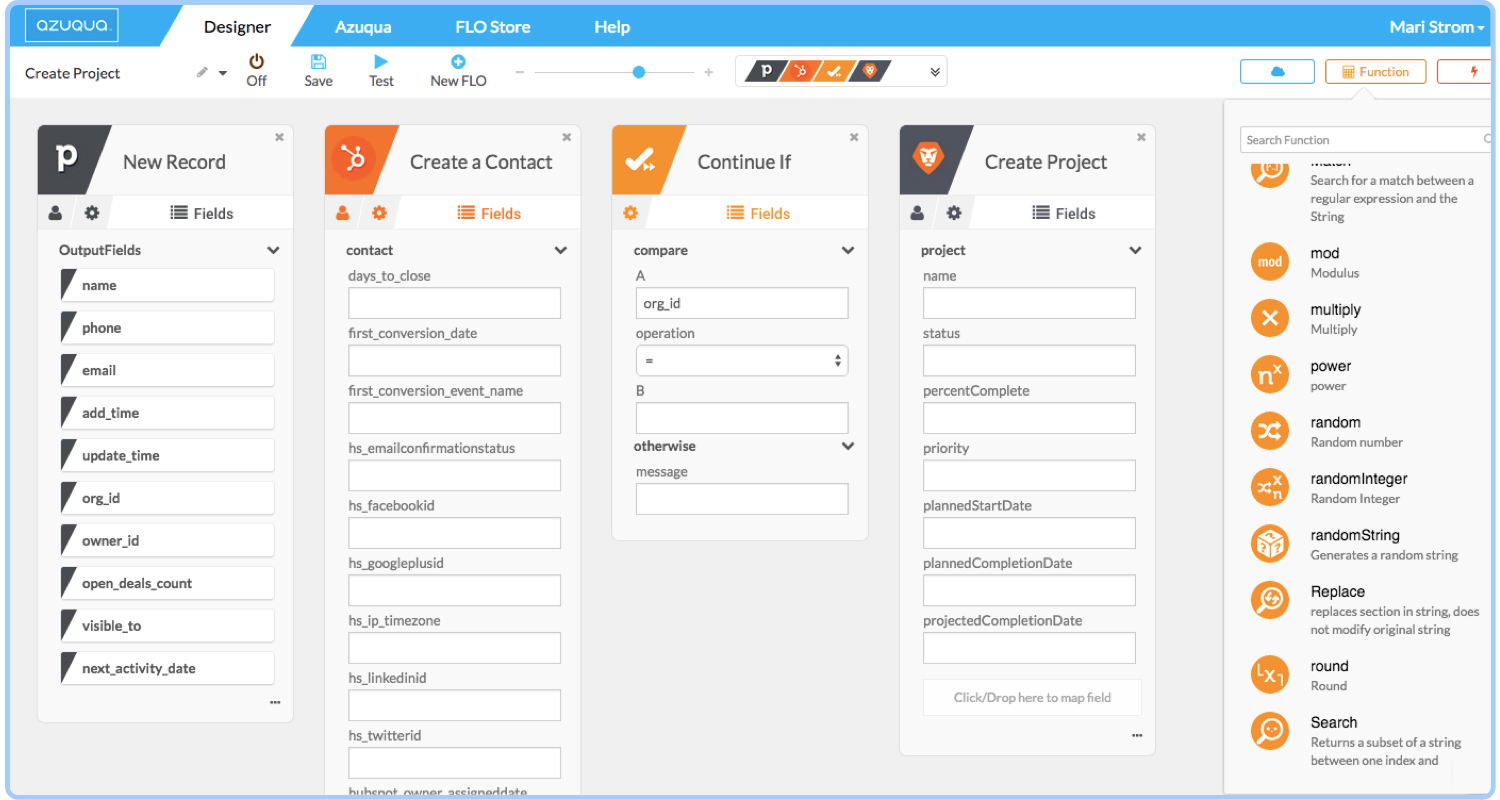
Task: Switch to Create Project Fields tab
Action: 1063,213
